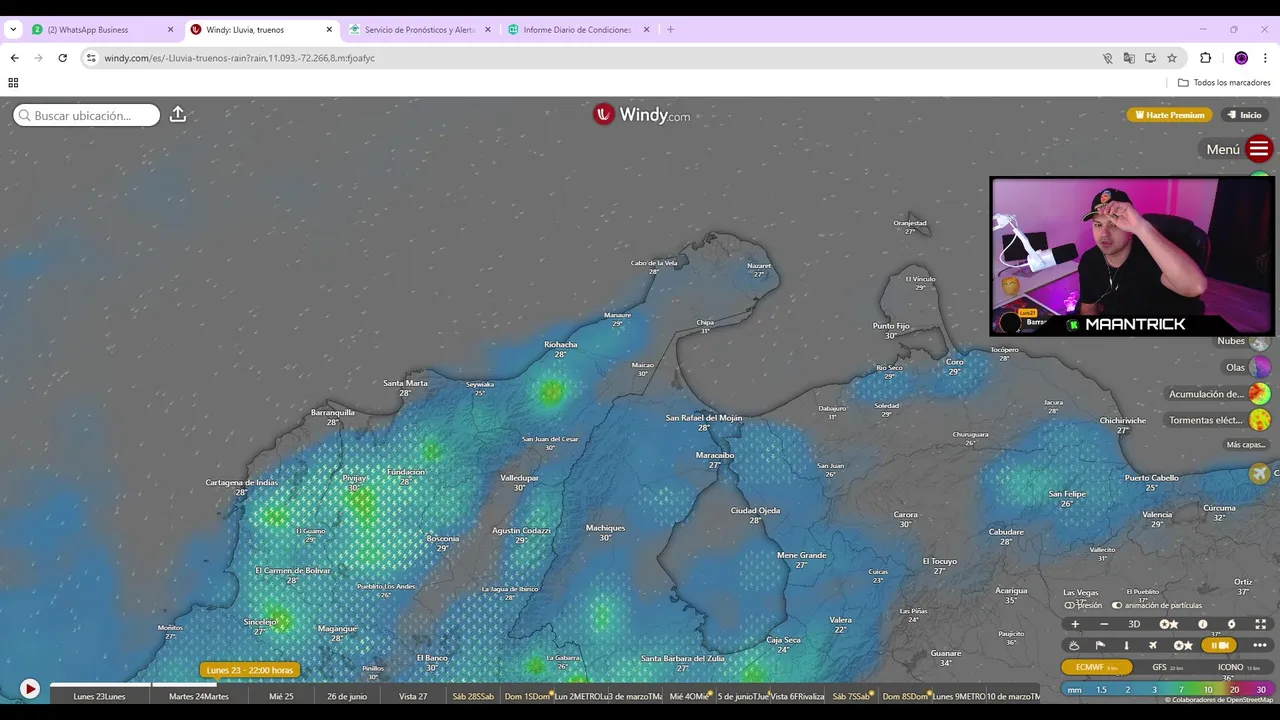Select the airplane layer icon in bottom toolbar
1280x720 pixels.
pyautogui.click(x=1152, y=645)
